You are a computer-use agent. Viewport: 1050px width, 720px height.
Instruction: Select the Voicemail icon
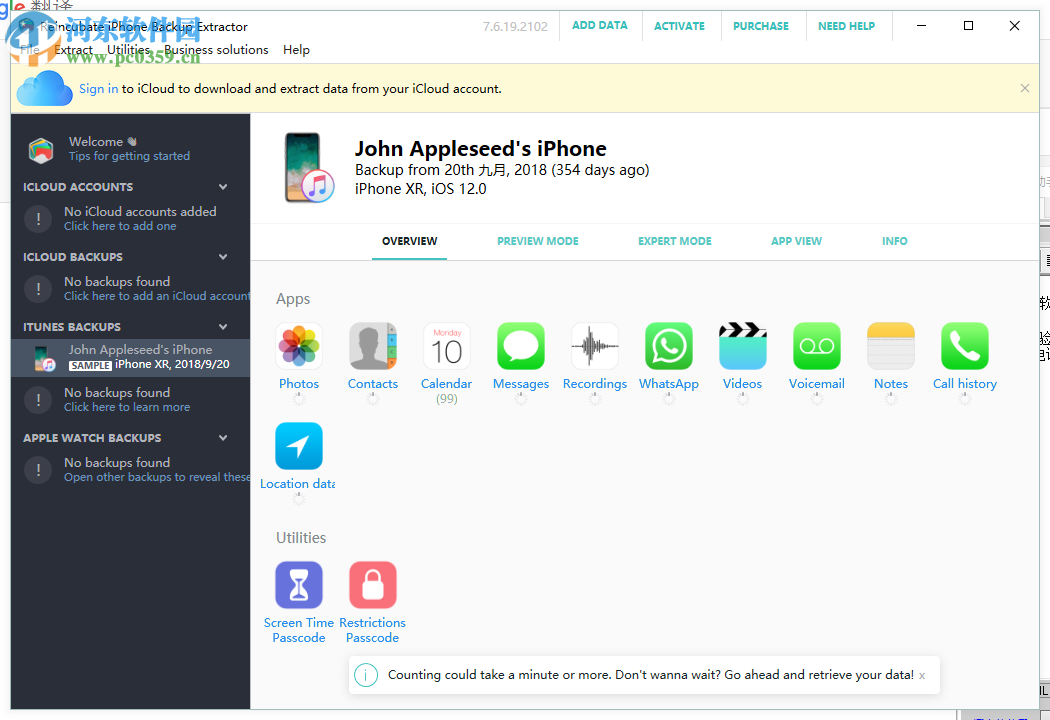click(x=816, y=346)
